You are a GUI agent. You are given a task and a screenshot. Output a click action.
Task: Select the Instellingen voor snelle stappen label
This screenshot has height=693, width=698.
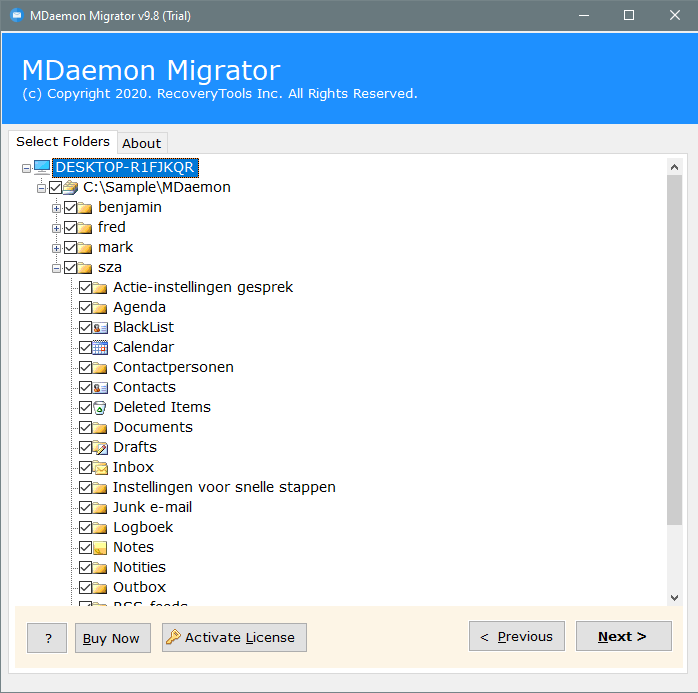[224, 487]
